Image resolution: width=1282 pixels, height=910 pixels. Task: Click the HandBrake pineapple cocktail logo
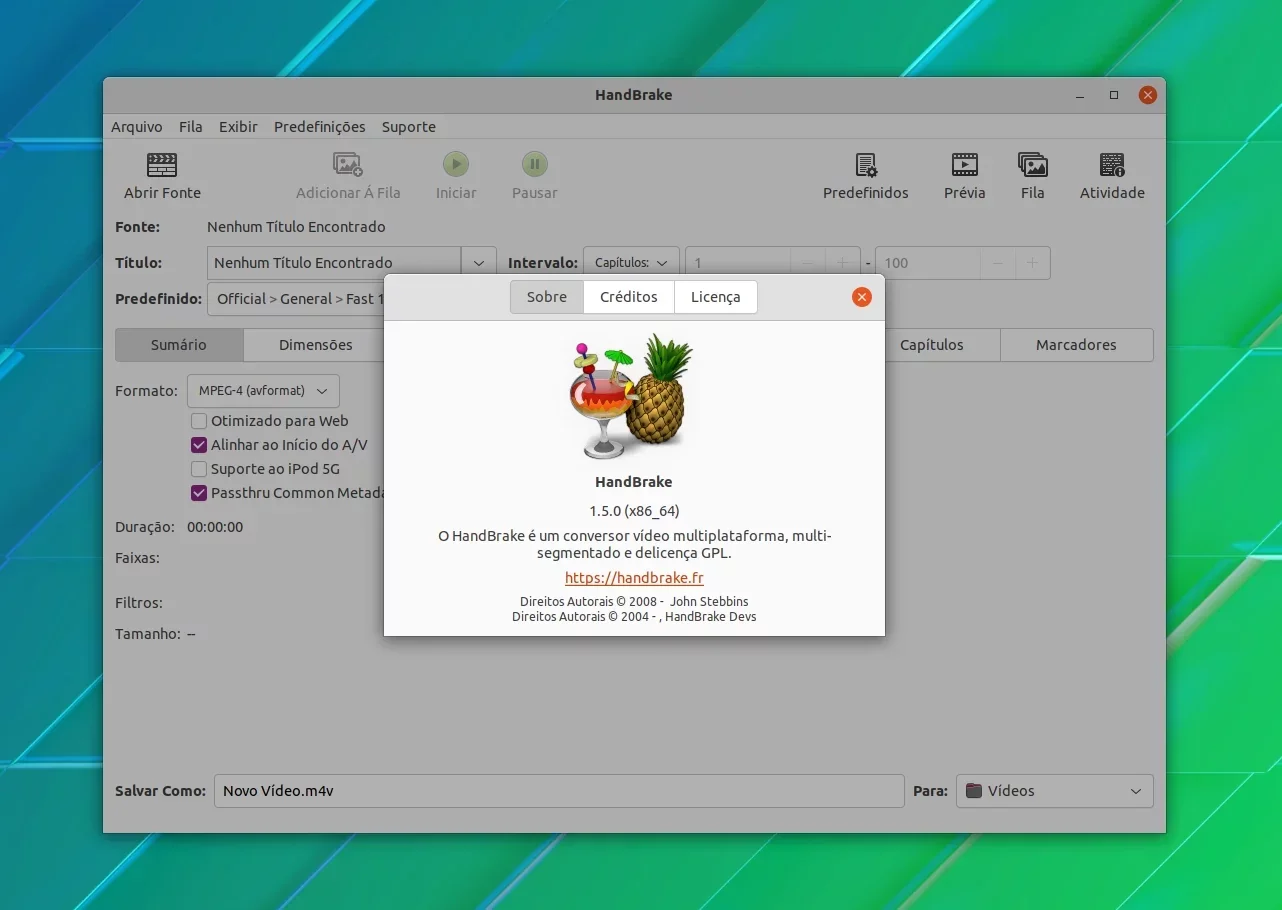[634, 395]
